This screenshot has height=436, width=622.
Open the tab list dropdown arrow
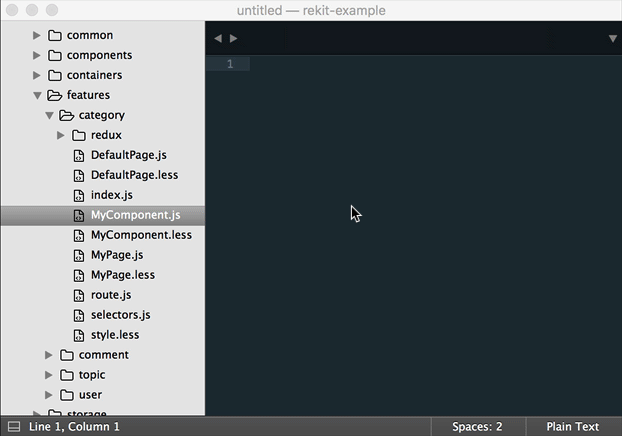click(x=612, y=38)
